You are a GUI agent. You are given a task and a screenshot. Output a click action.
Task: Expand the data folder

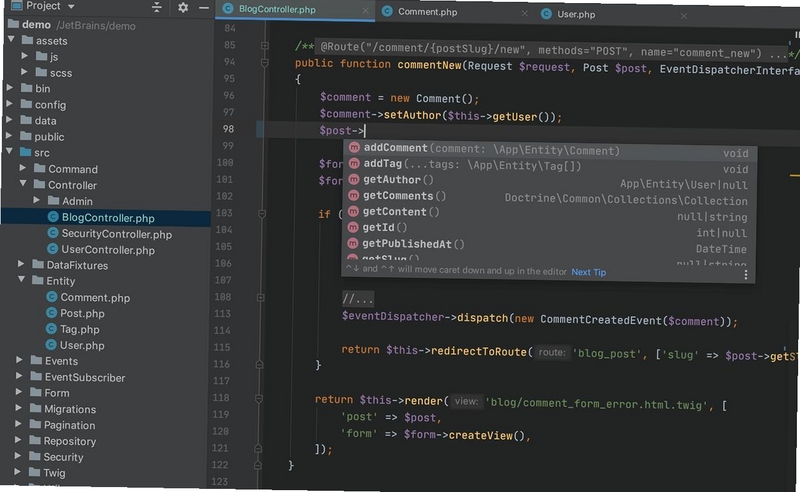[x=9, y=120]
